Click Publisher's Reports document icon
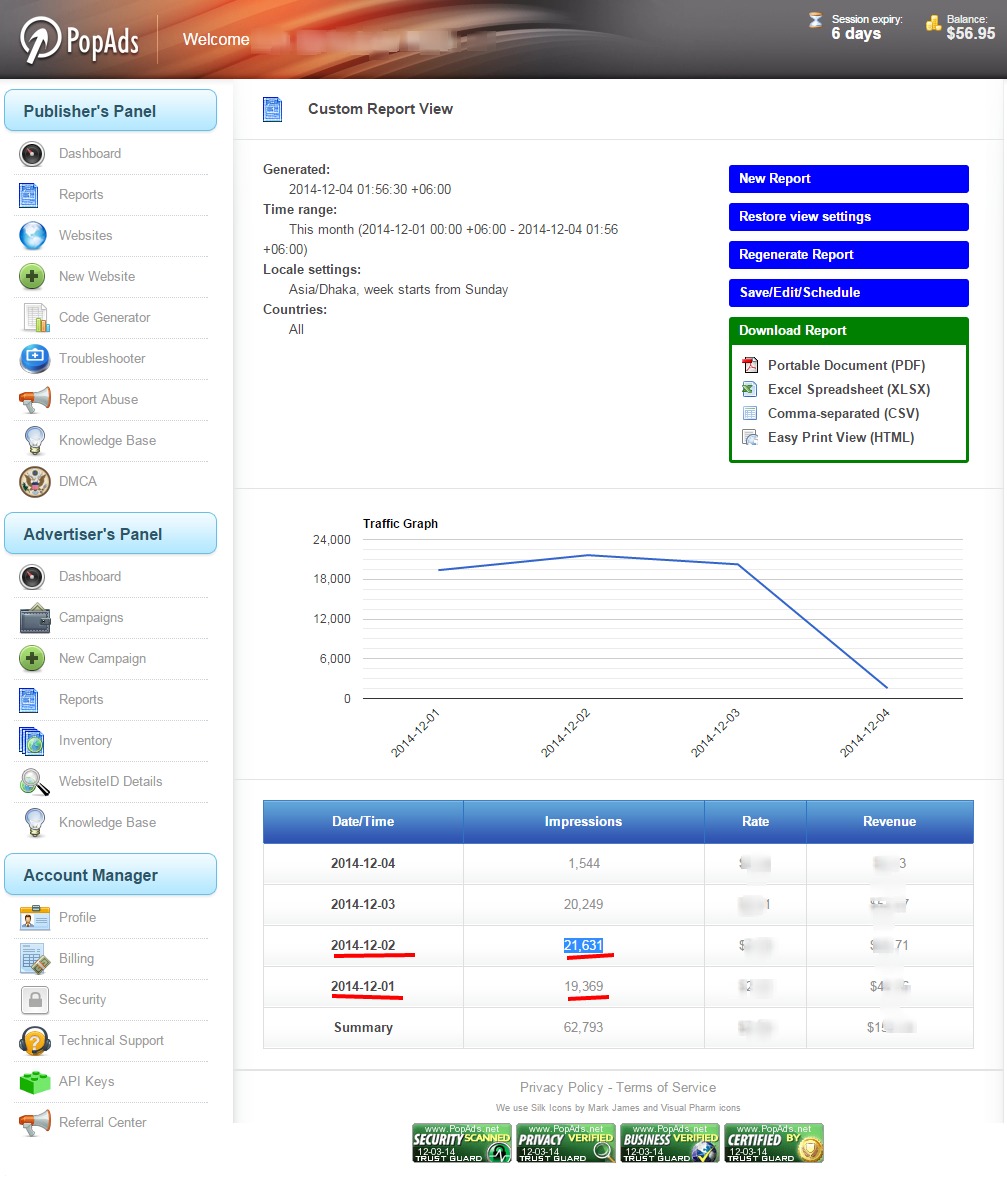 [29, 195]
